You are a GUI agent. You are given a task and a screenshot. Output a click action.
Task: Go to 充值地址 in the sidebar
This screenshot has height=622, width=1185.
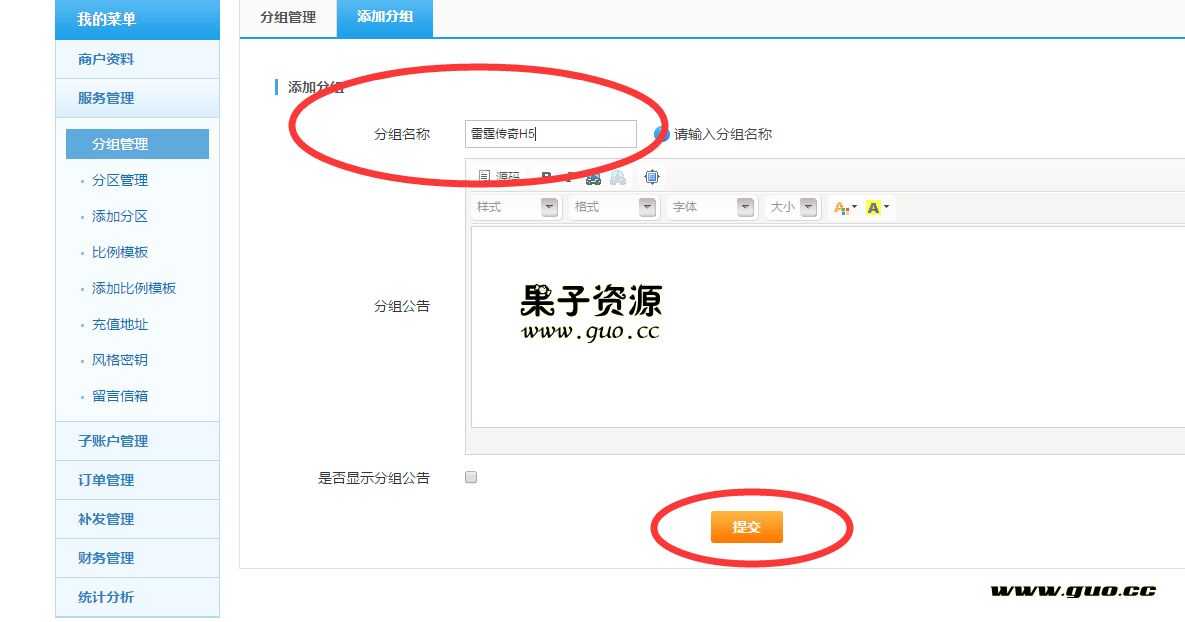(x=120, y=324)
